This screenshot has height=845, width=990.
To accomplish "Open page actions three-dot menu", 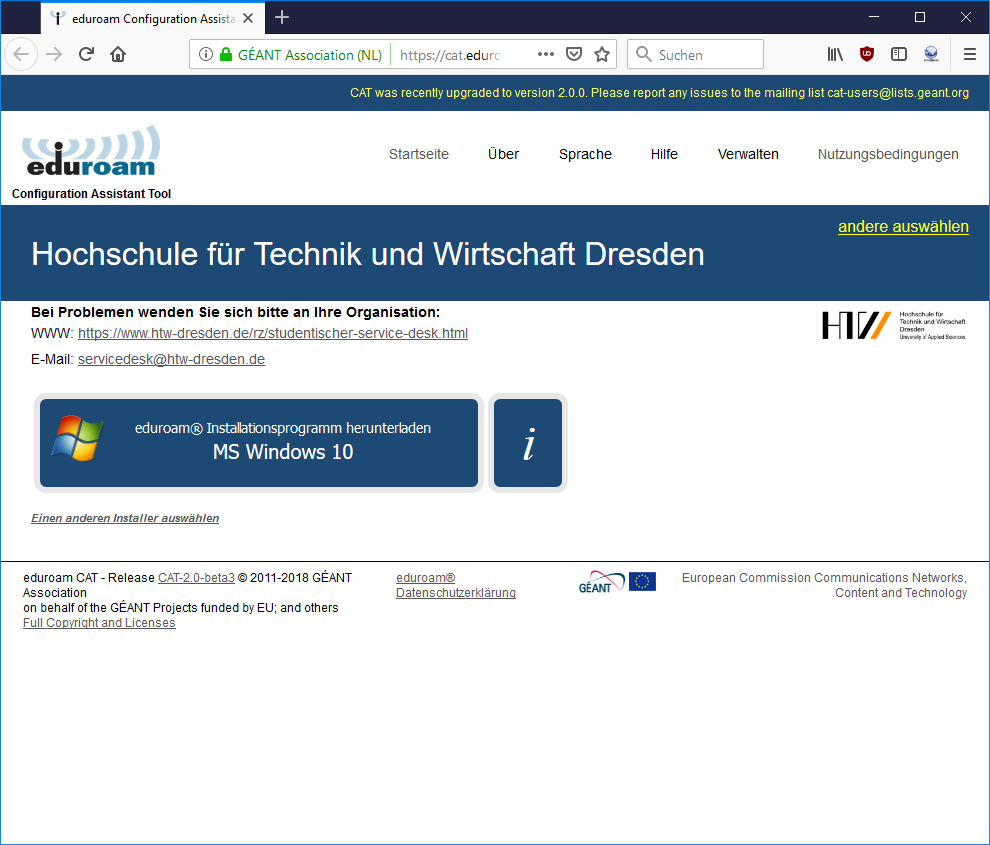I will point(546,54).
